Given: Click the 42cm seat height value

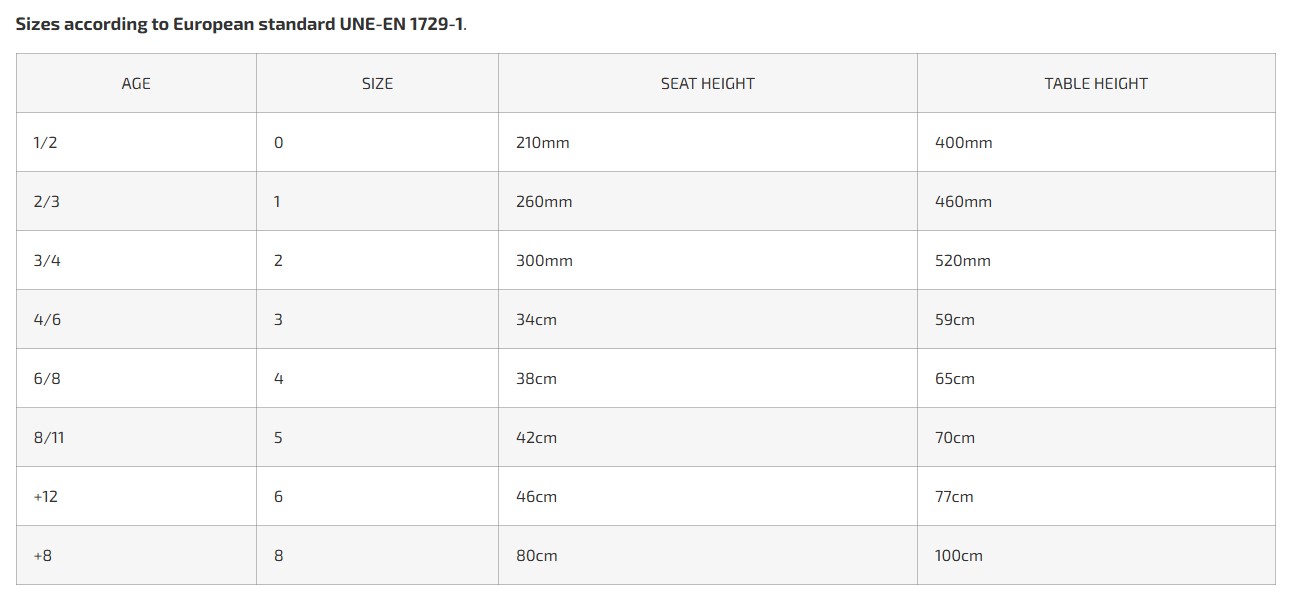Looking at the screenshot, I should (536, 438).
